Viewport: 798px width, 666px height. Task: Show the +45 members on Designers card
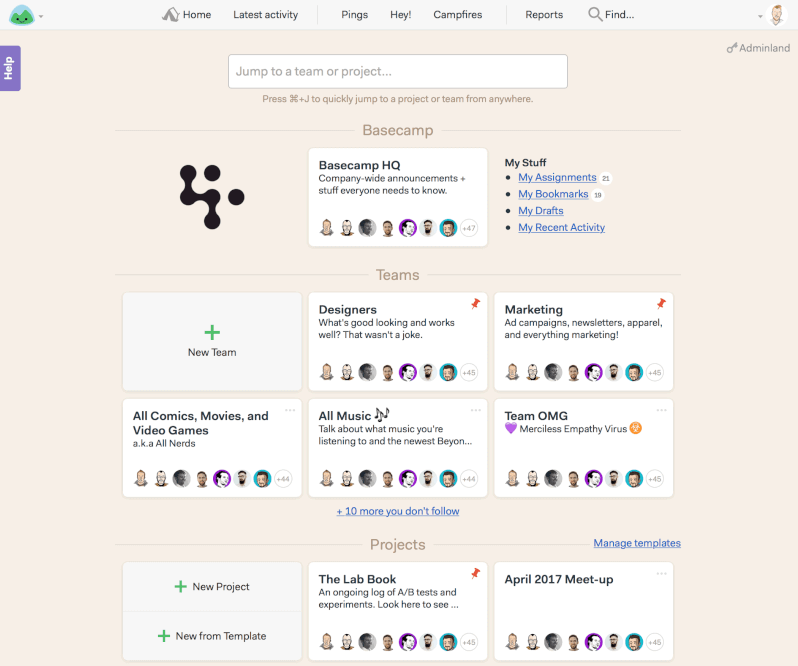(469, 372)
